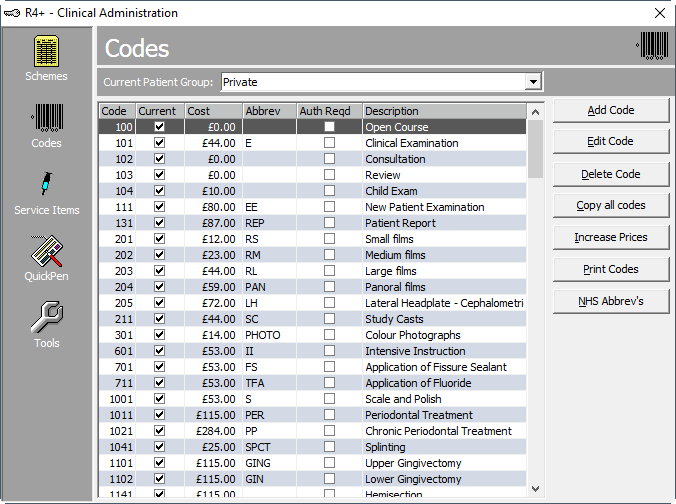This screenshot has height=504, width=676.
Task: Click the Auth Reqd column header
Action: click(330, 111)
